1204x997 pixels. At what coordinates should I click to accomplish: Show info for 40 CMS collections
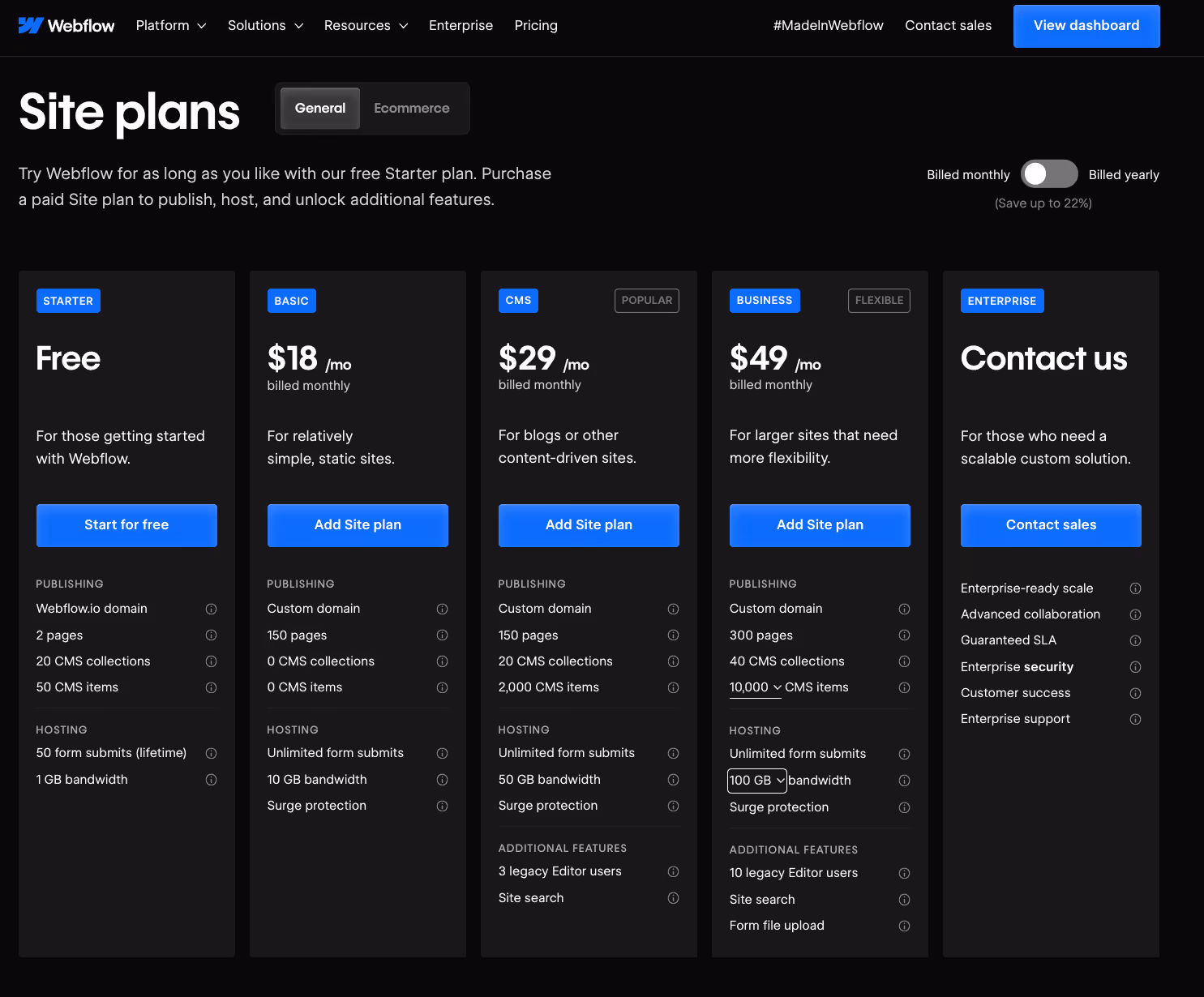pos(904,661)
